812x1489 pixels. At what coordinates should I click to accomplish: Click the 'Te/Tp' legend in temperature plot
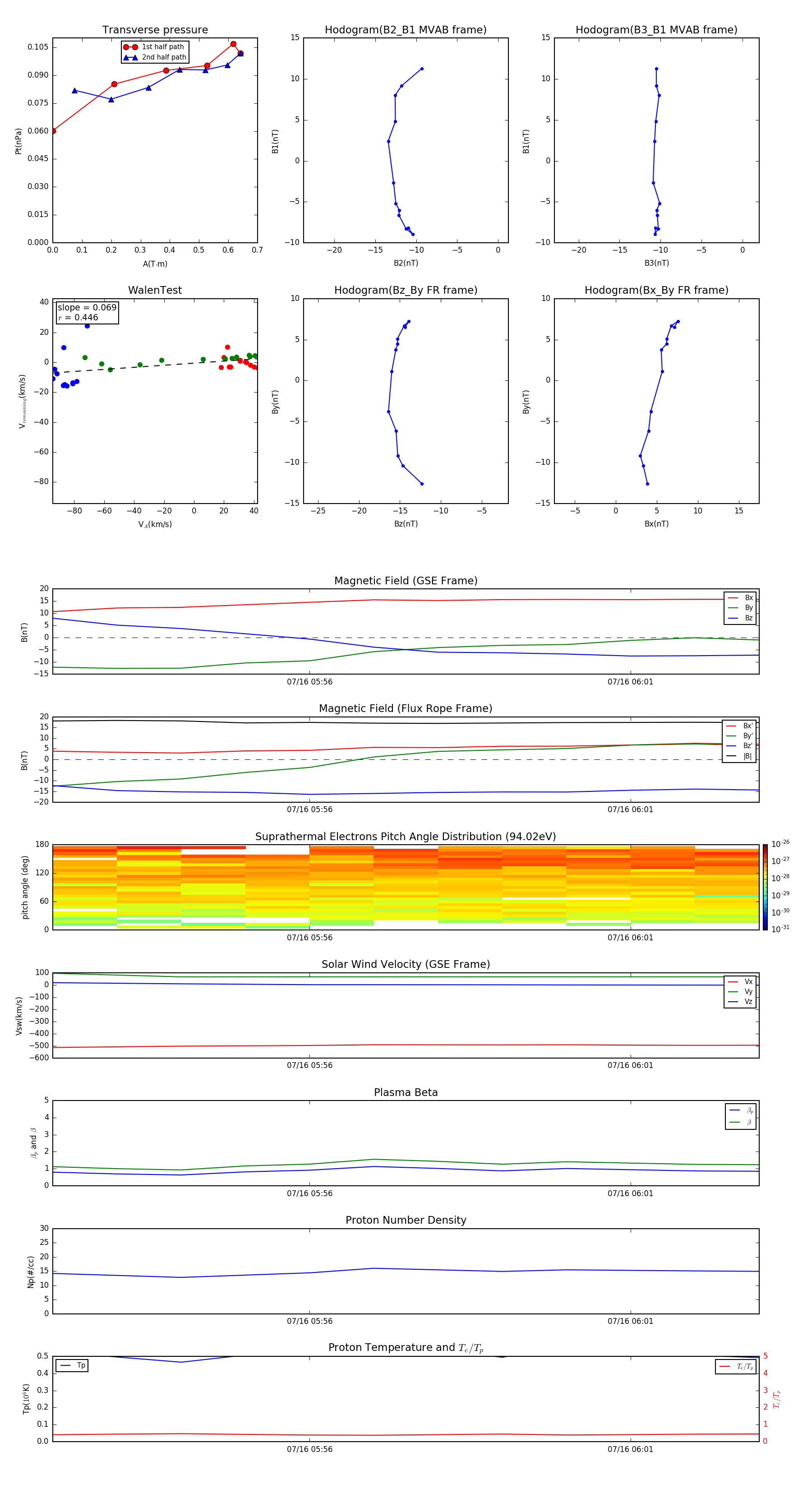pyautogui.click(x=736, y=1367)
